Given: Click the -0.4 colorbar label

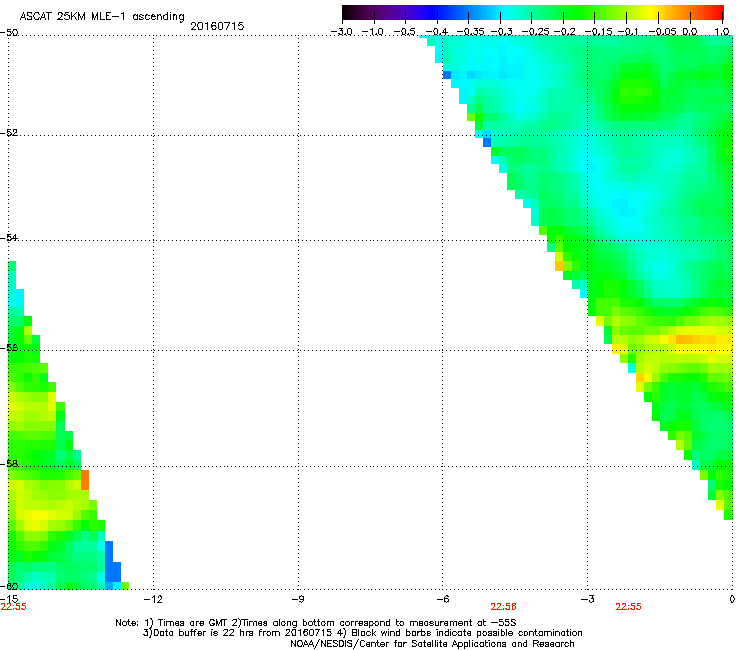Looking at the screenshot, I should [x=437, y=32].
